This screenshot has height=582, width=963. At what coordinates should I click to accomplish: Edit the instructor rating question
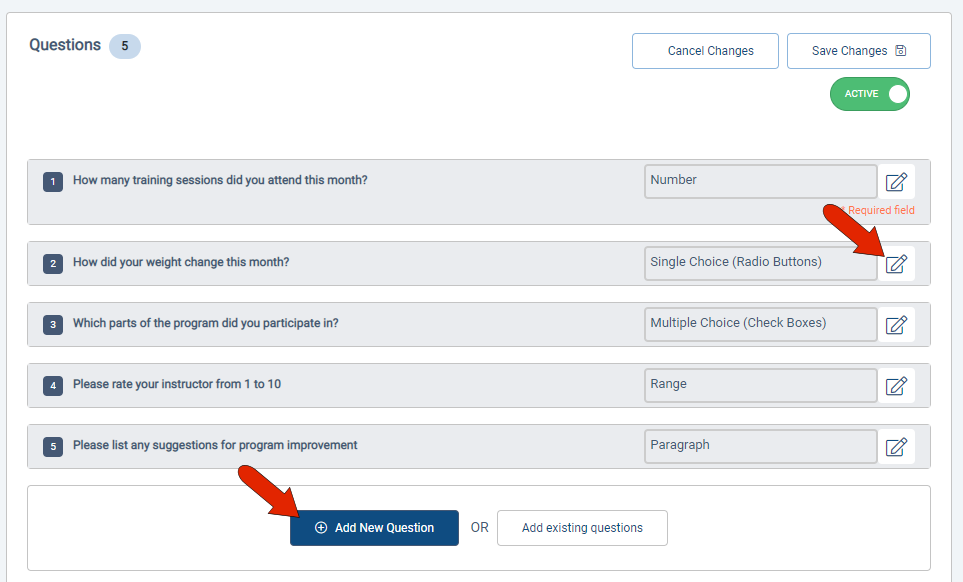tap(896, 385)
